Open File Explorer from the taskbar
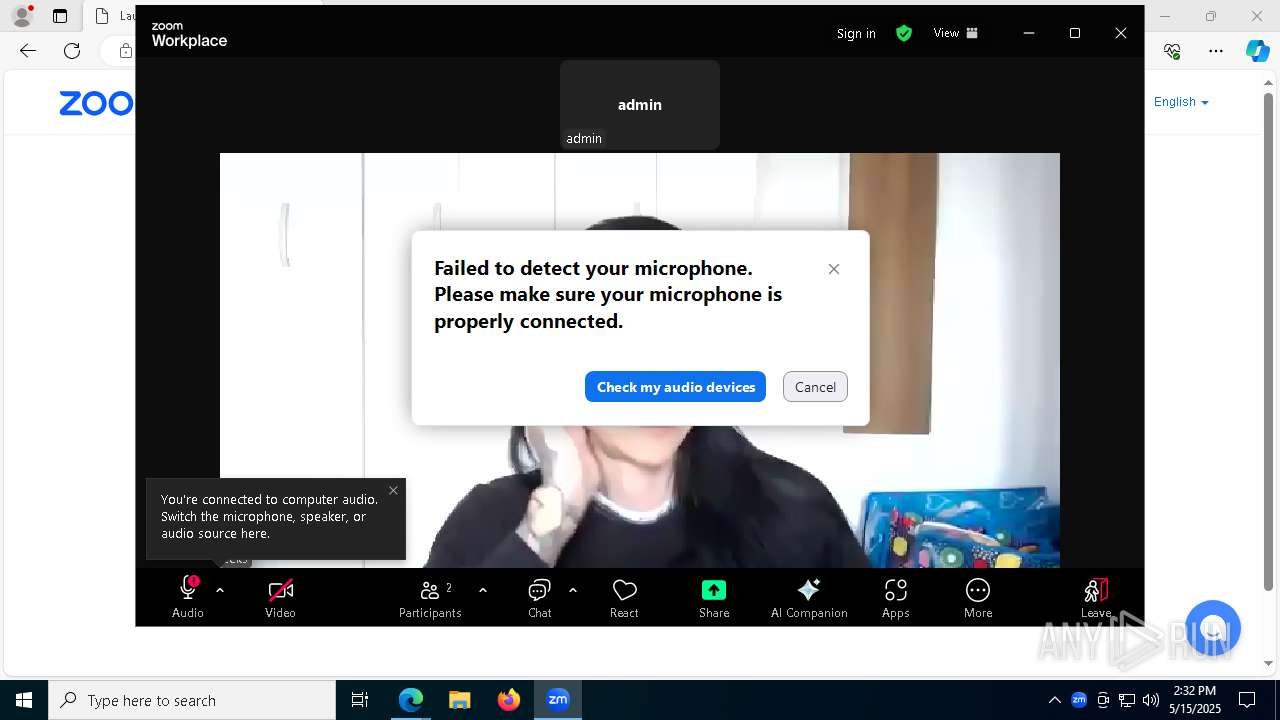Screen dimensions: 1280x720 (459, 700)
